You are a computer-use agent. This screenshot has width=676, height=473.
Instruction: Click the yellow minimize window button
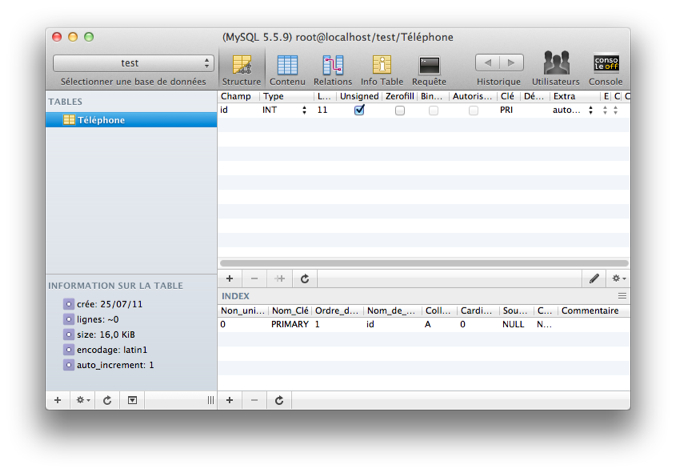tap(73, 37)
